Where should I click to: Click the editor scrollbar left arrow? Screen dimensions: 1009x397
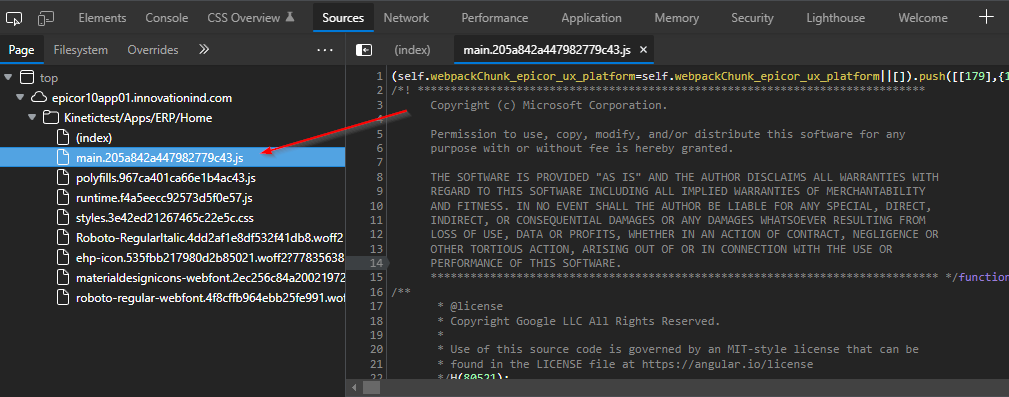[353, 388]
